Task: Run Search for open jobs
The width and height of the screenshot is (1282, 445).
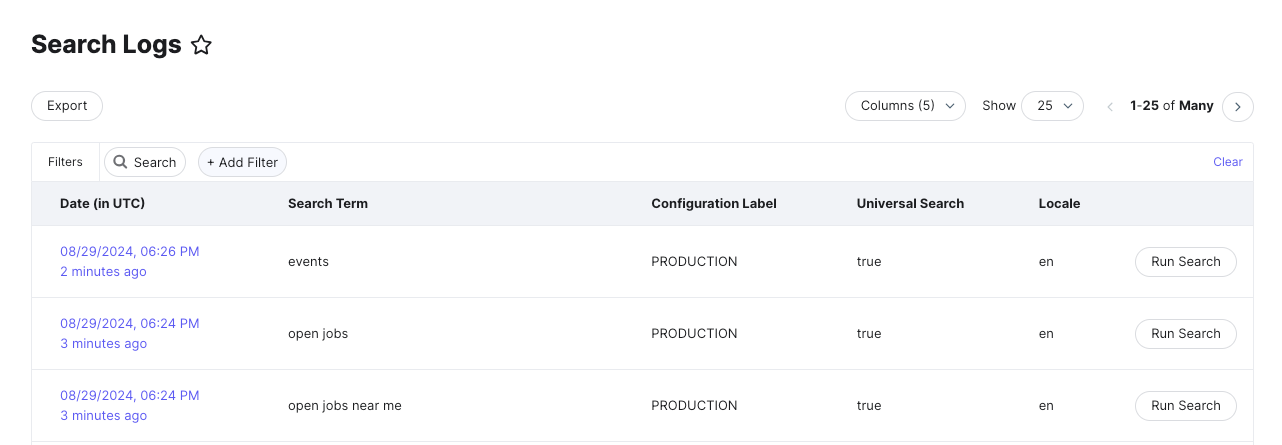Action: (1185, 334)
